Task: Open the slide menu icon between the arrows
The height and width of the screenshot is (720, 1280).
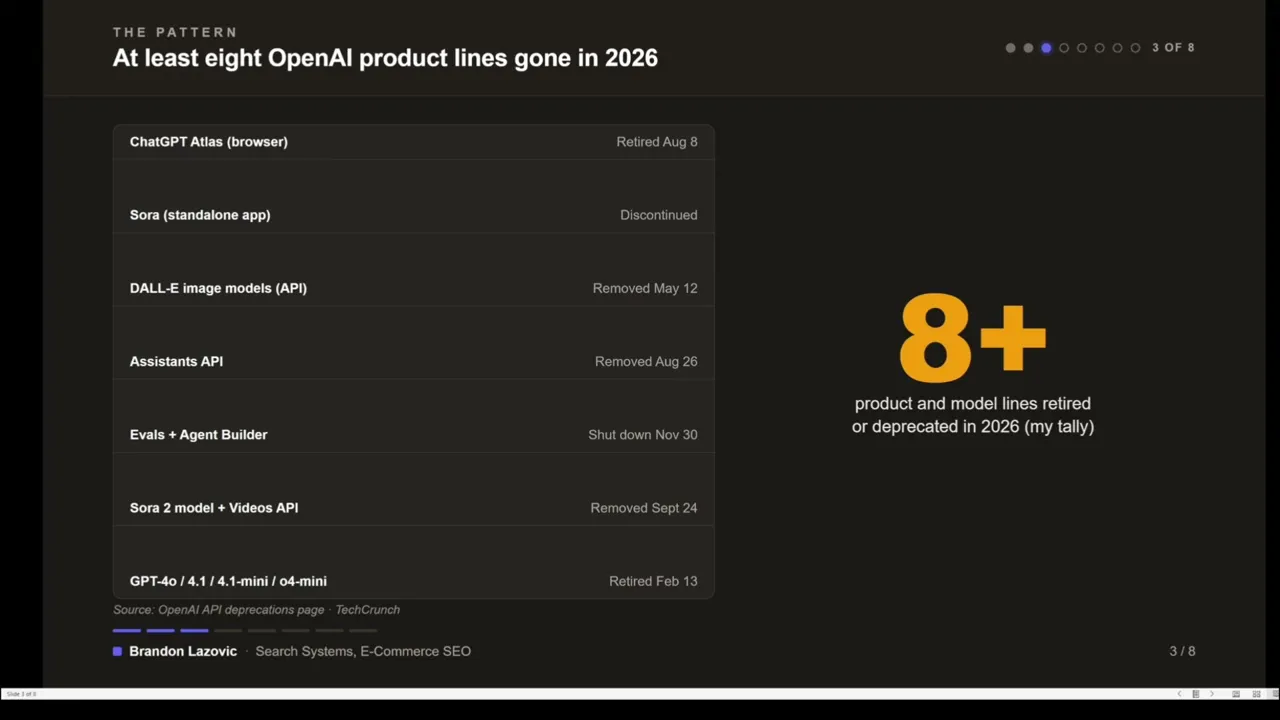Action: [x=1195, y=694]
